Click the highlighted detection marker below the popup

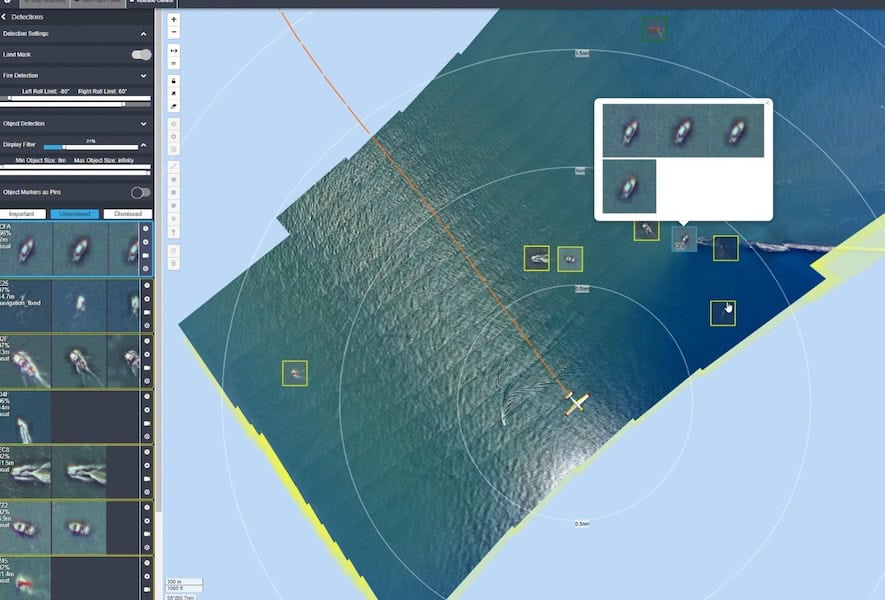tap(684, 239)
